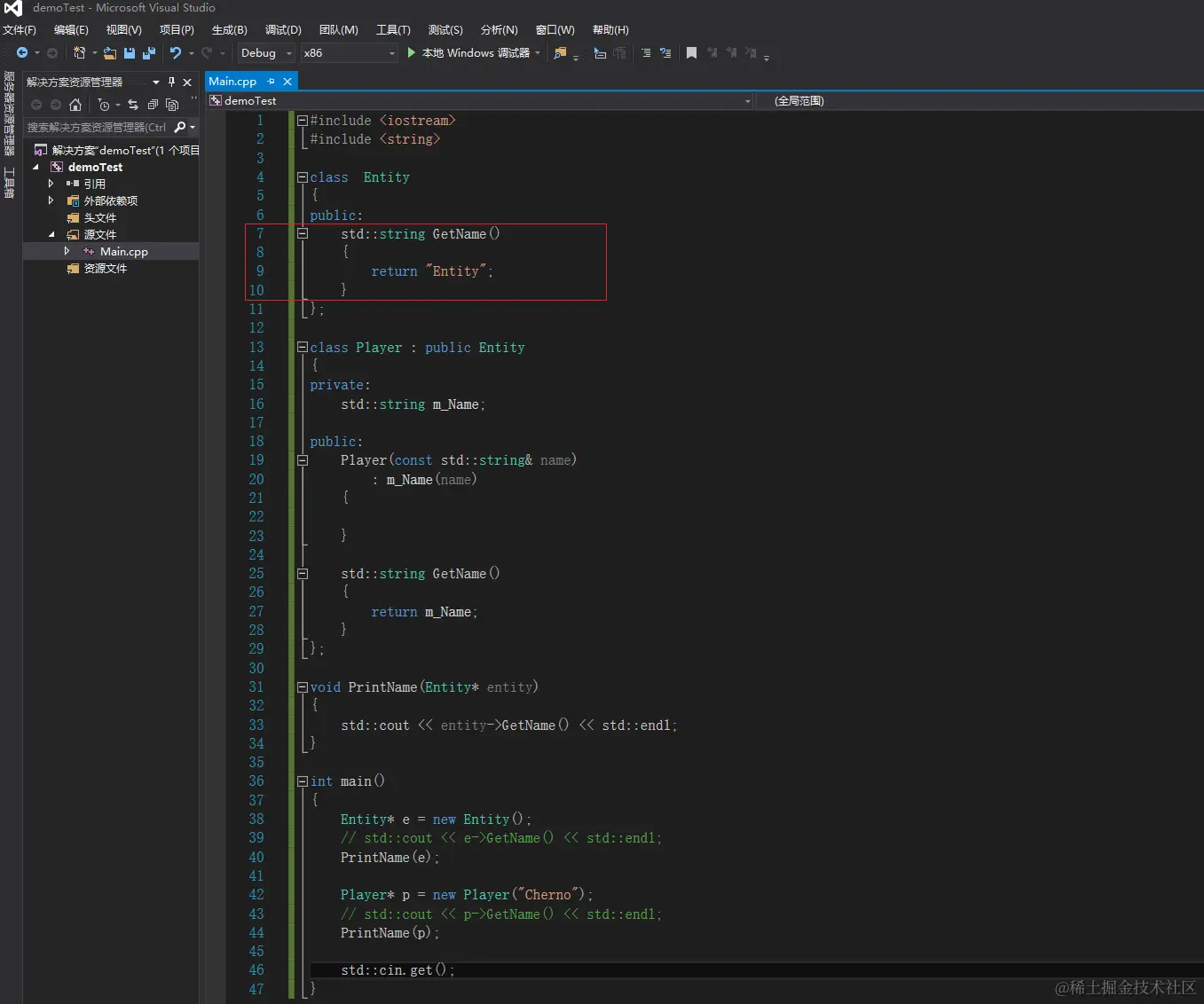Select Main.cpp in Solution Explorer
Image resolution: width=1204 pixels, height=1004 pixels.
(123, 252)
